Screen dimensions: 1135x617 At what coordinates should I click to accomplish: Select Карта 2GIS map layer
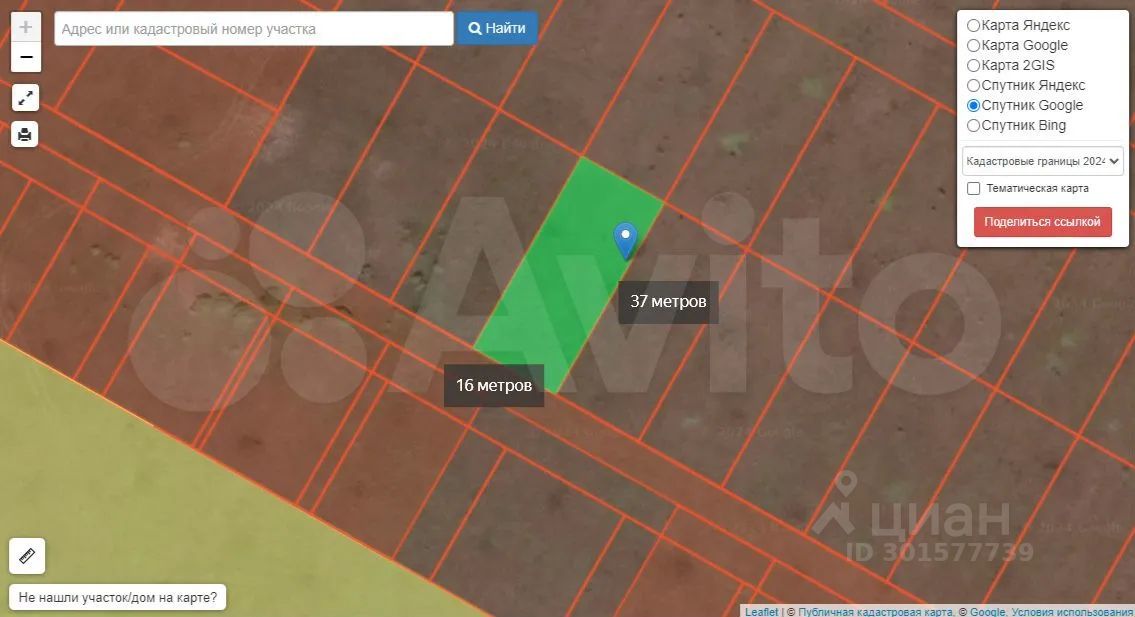(974, 65)
